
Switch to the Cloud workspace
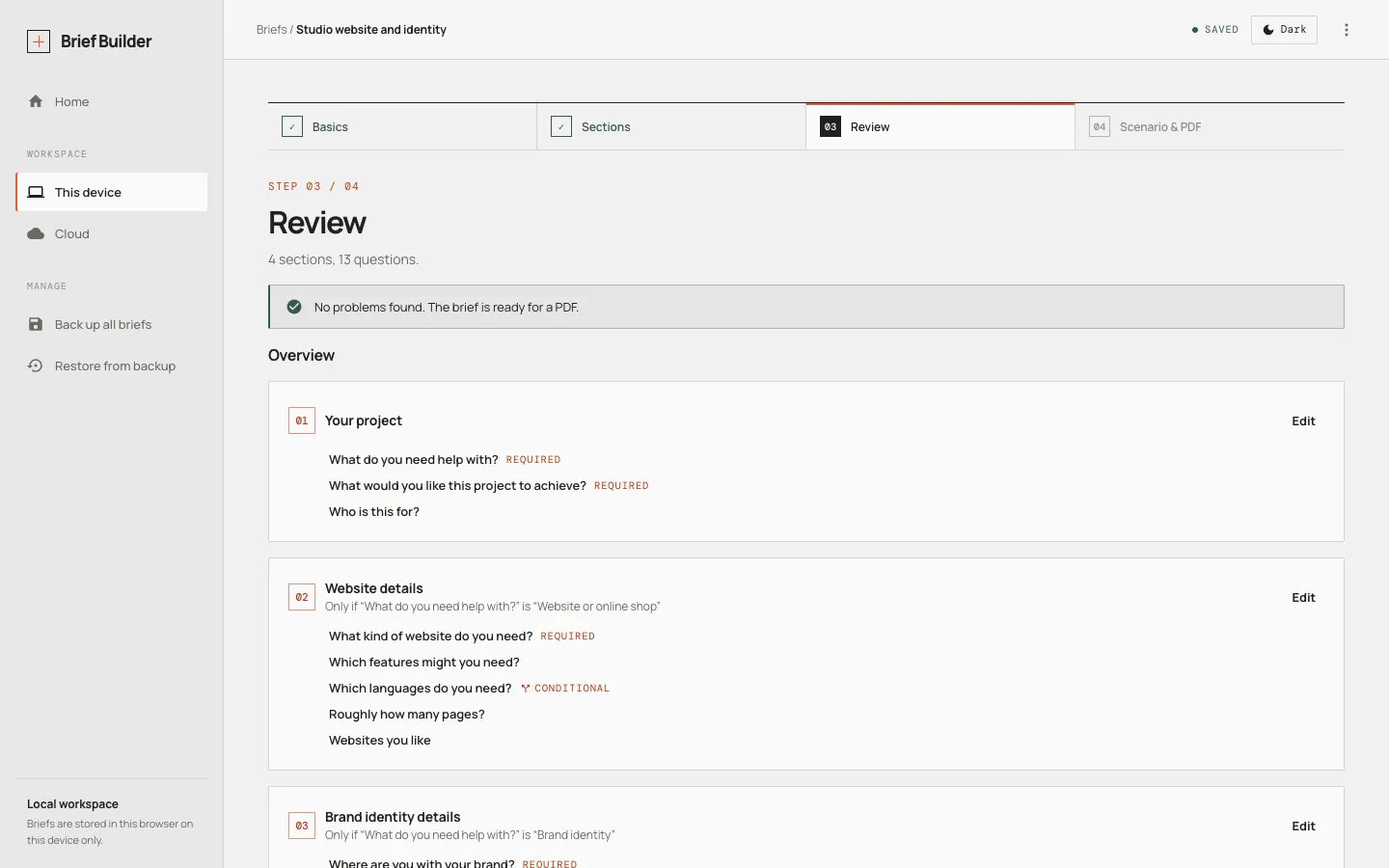pos(112,233)
